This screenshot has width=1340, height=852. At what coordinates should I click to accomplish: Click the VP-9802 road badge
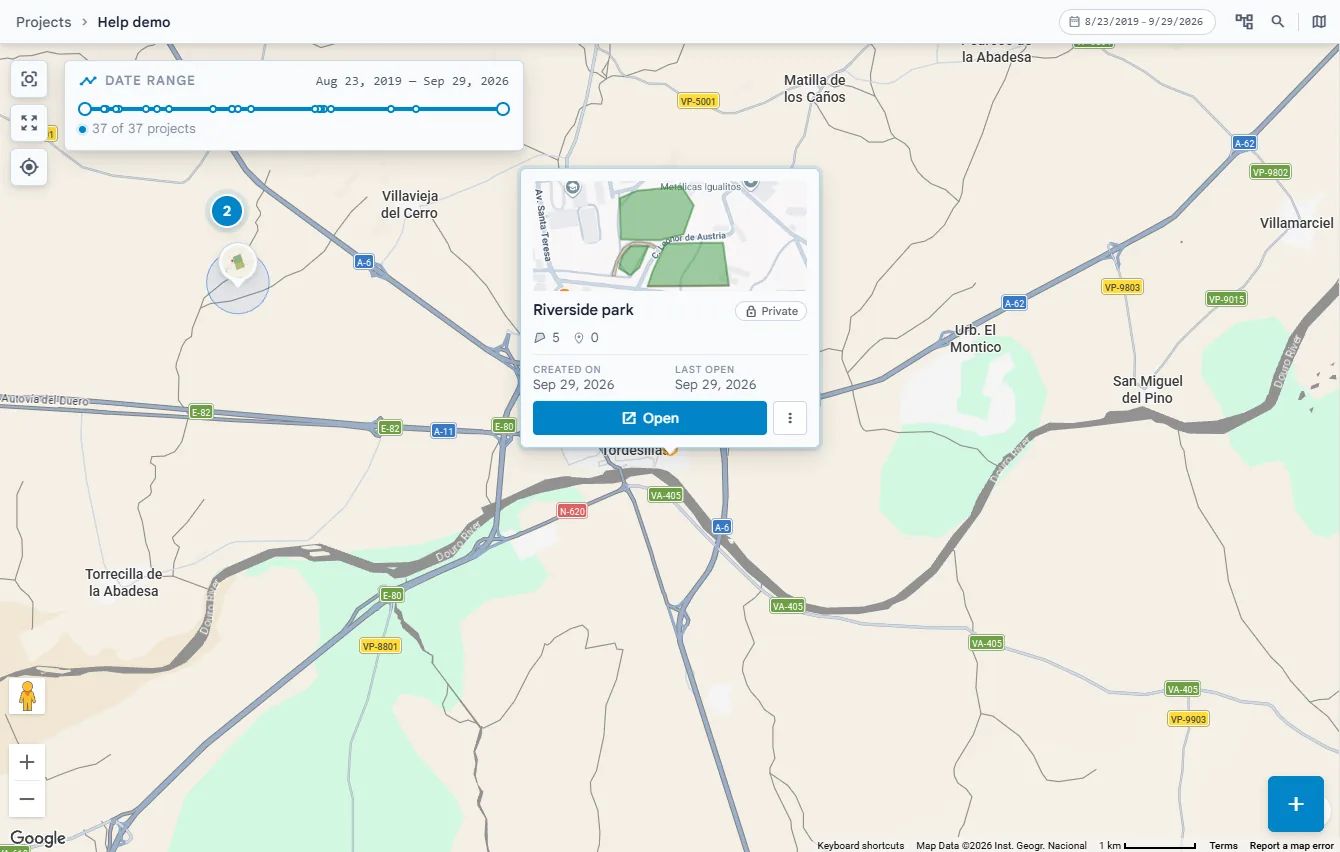[x=1271, y=172]
